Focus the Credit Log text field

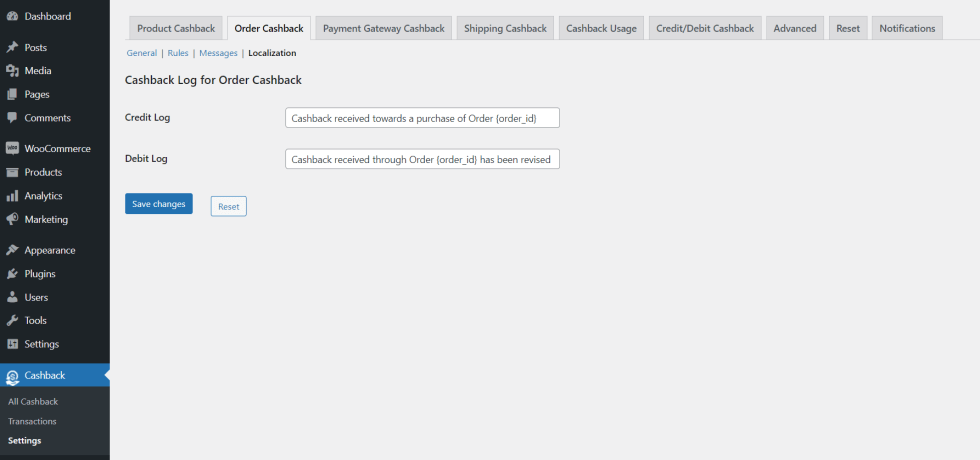[x=422, y=118]
